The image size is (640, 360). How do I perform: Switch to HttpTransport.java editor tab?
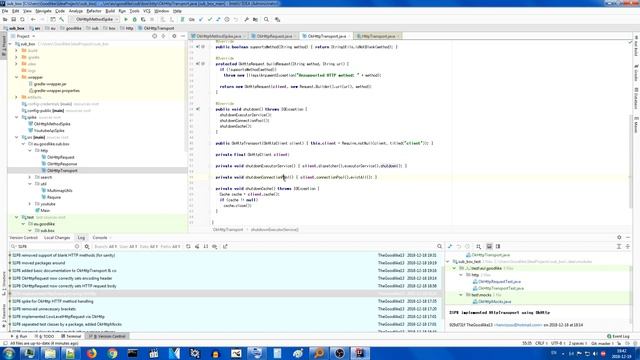[x=378, y=36]
